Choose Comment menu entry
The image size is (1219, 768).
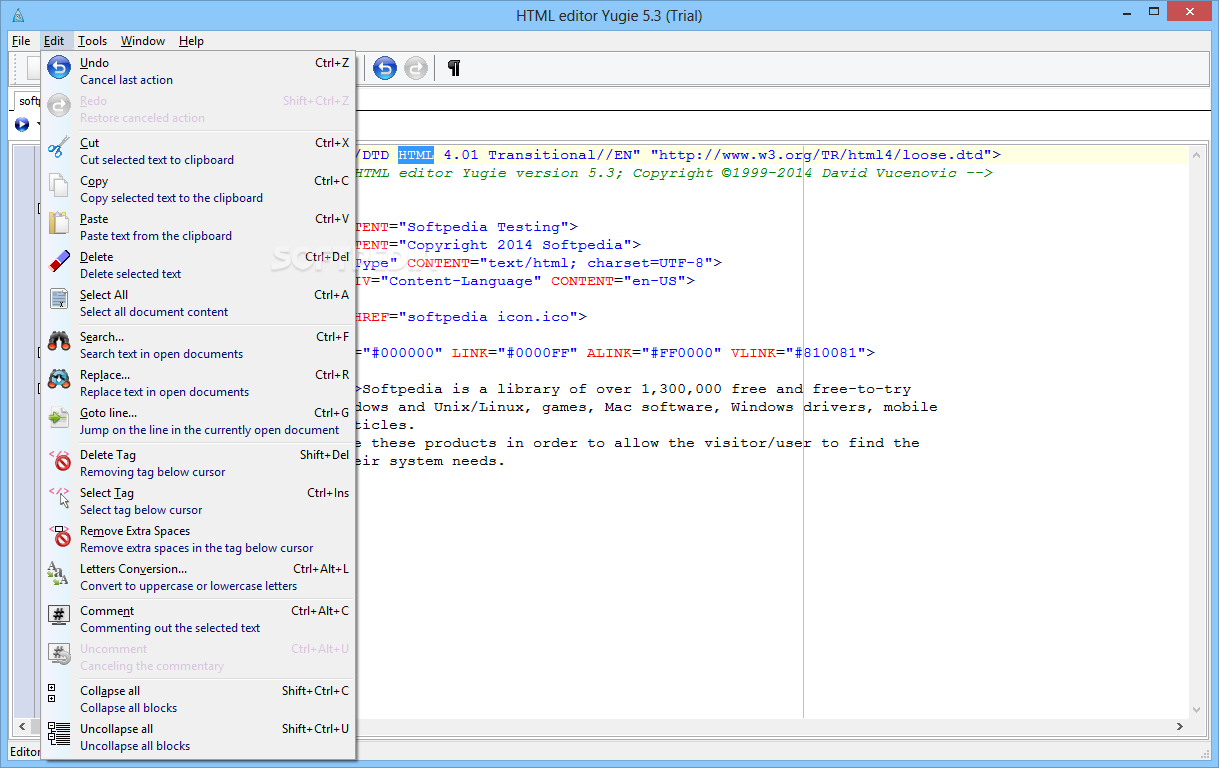(199, 619)
